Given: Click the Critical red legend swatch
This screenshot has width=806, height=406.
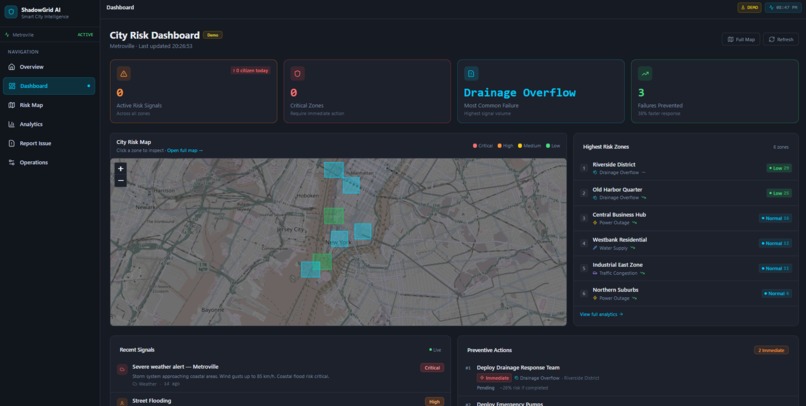Looking at the screenshot, I should click(474, 146).
